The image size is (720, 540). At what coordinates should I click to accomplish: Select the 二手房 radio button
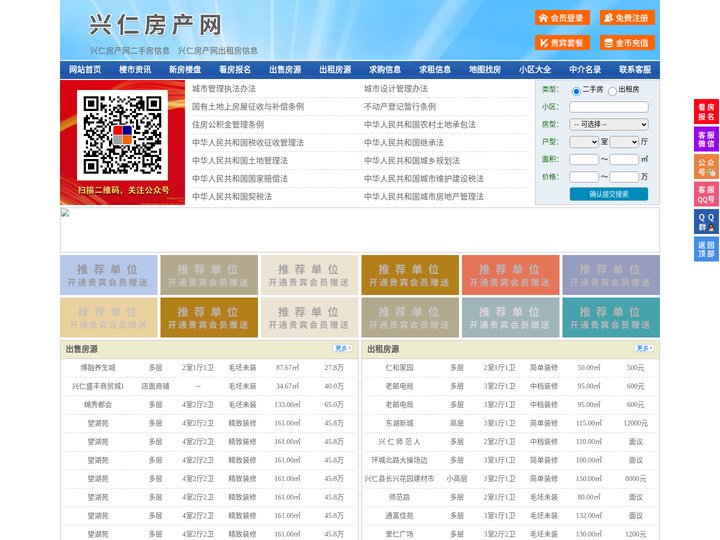click(x=576, y=91)
